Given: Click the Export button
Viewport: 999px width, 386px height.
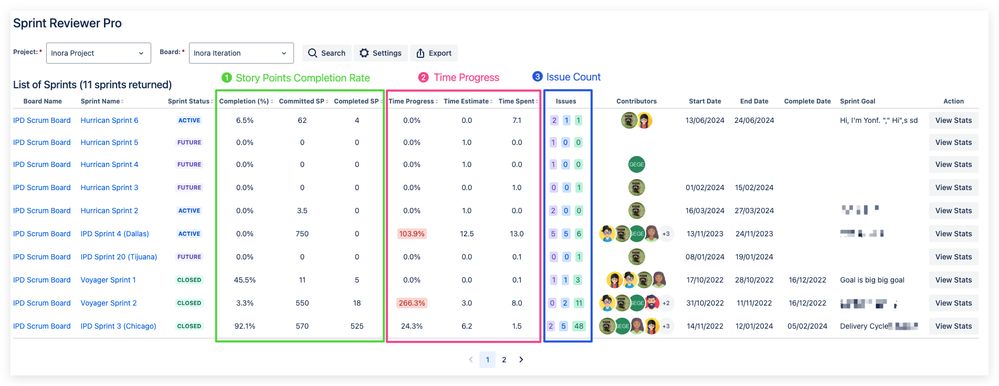Looking at the screenshot, I should [434, 54].
